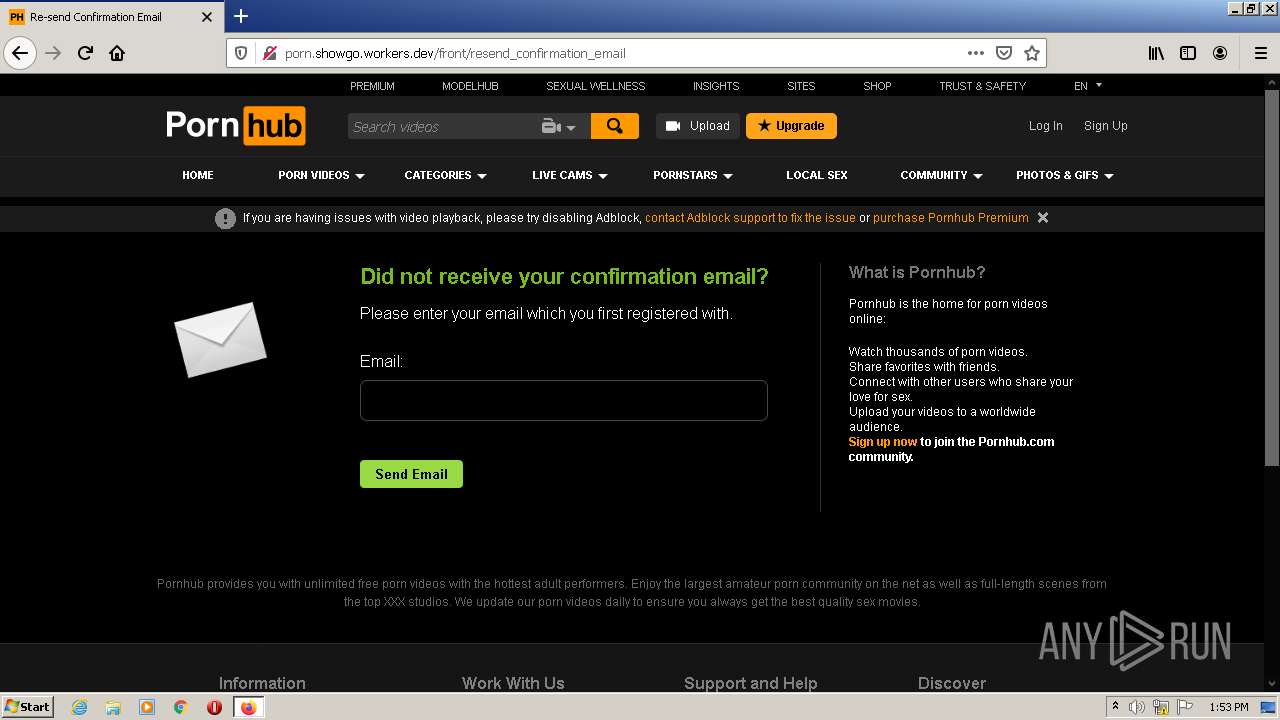This screenshot has width=1280, height=720.
Task: Click the Upload button
Action: click(x=698, y=126)
